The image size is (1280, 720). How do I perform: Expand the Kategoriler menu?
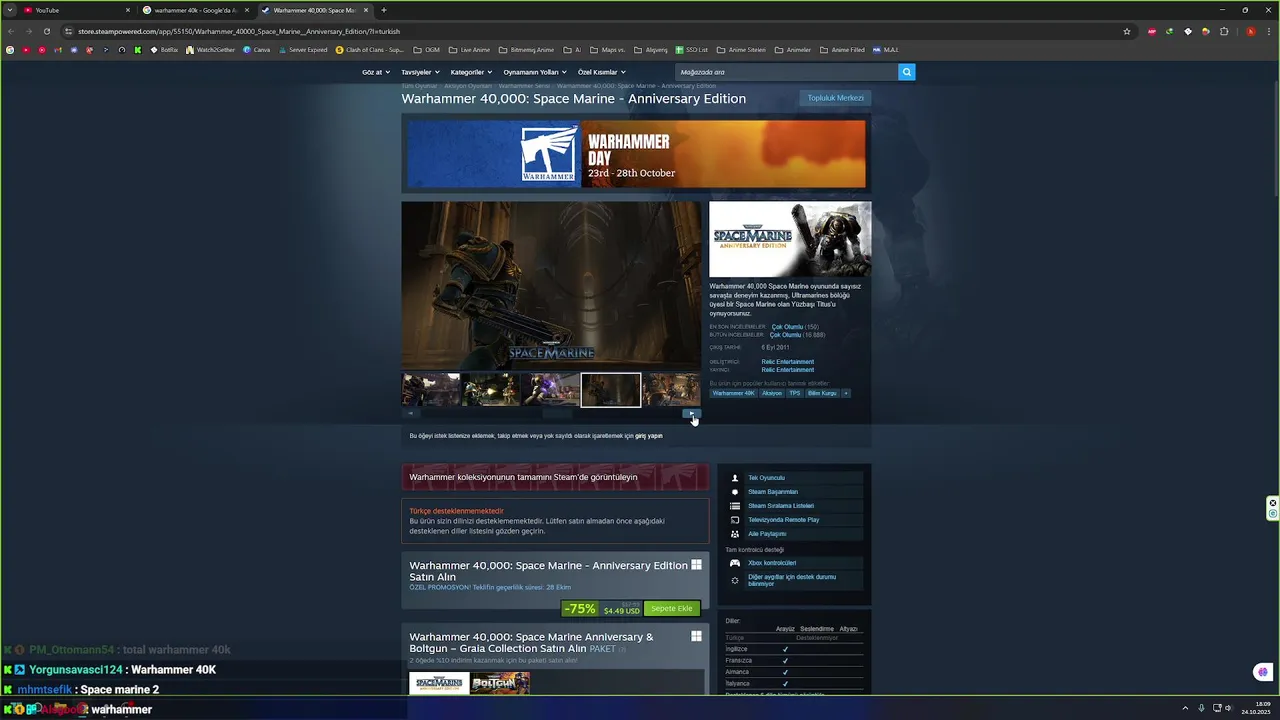click(x=471, y=72)
